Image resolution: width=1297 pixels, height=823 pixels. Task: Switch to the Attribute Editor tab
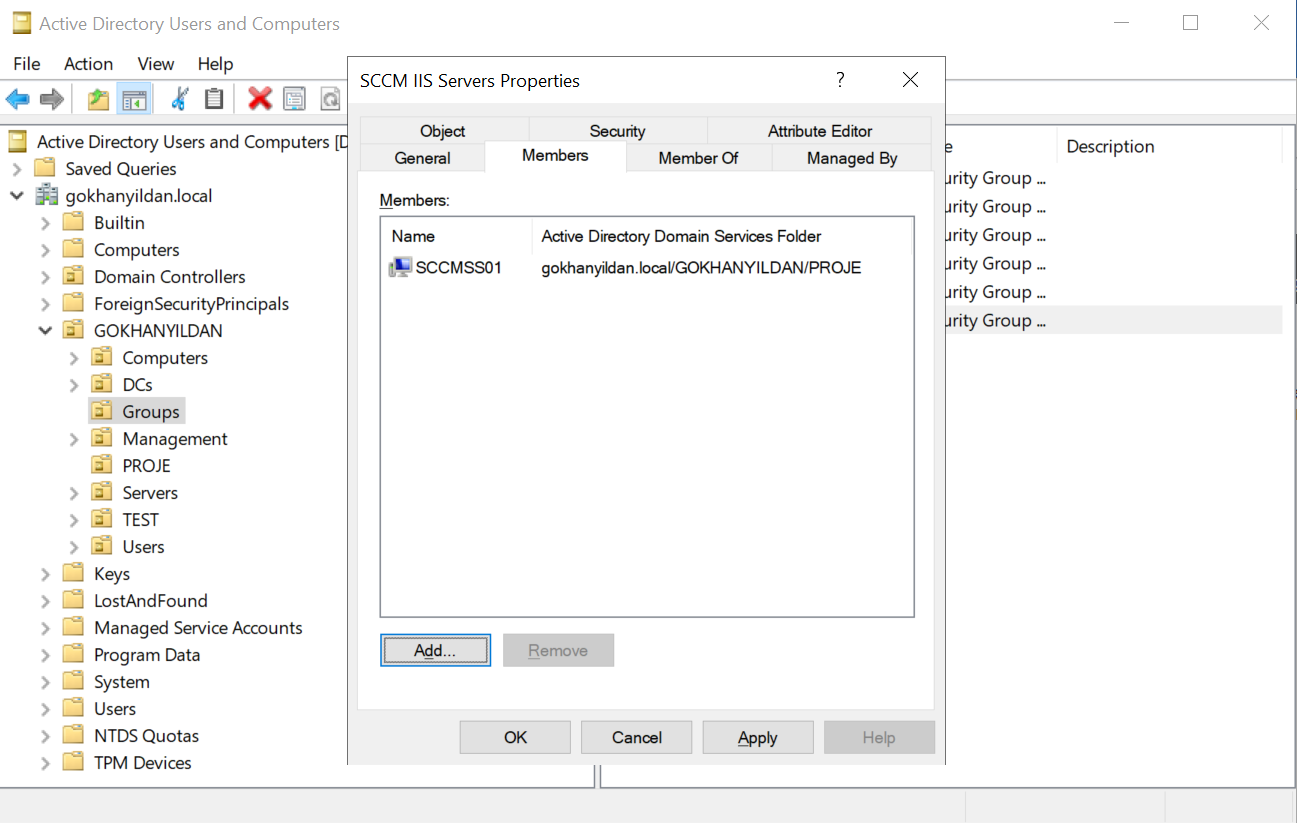click(820, 131)
